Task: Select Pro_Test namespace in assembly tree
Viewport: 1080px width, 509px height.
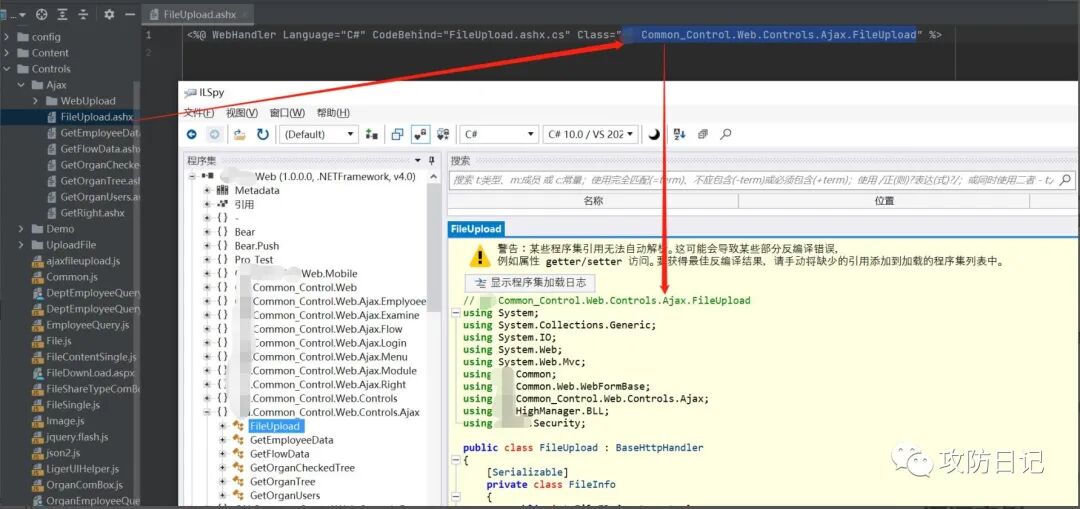Action: tap(253, 260)
